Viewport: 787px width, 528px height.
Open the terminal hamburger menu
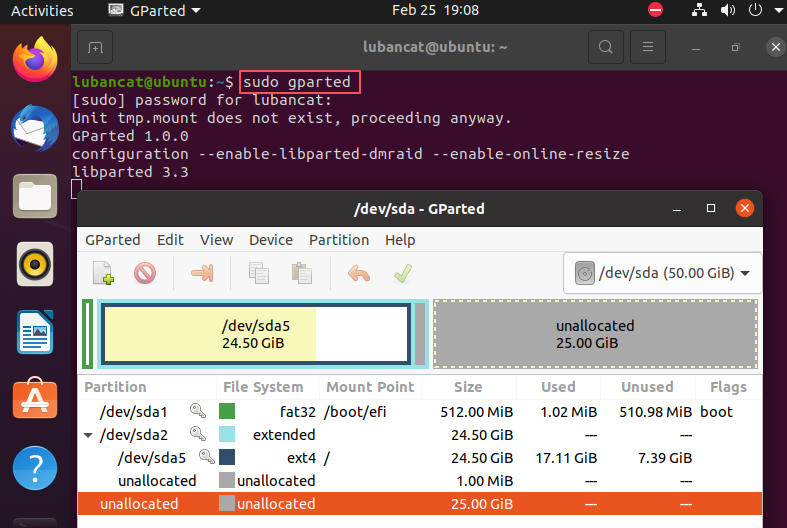pos(649,47)
